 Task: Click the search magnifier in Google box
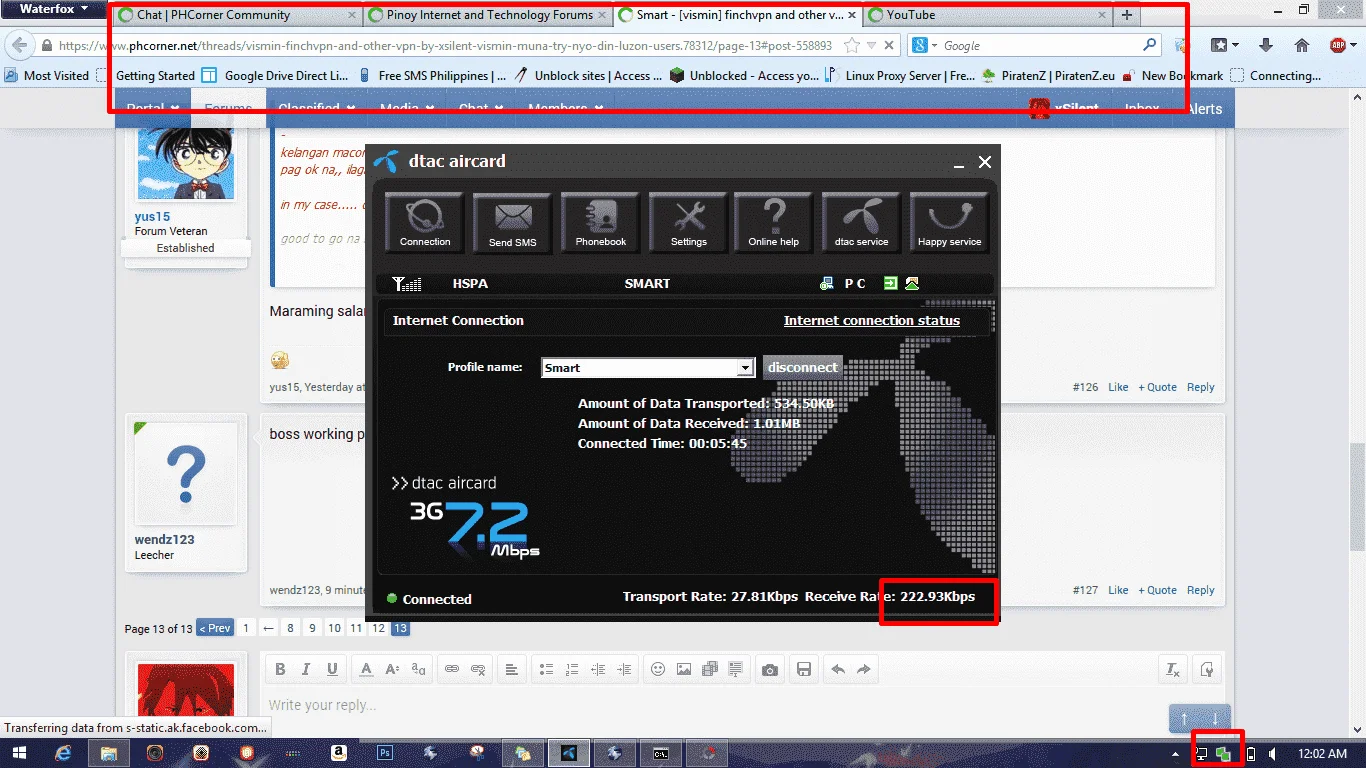(x=1150, y=45)
